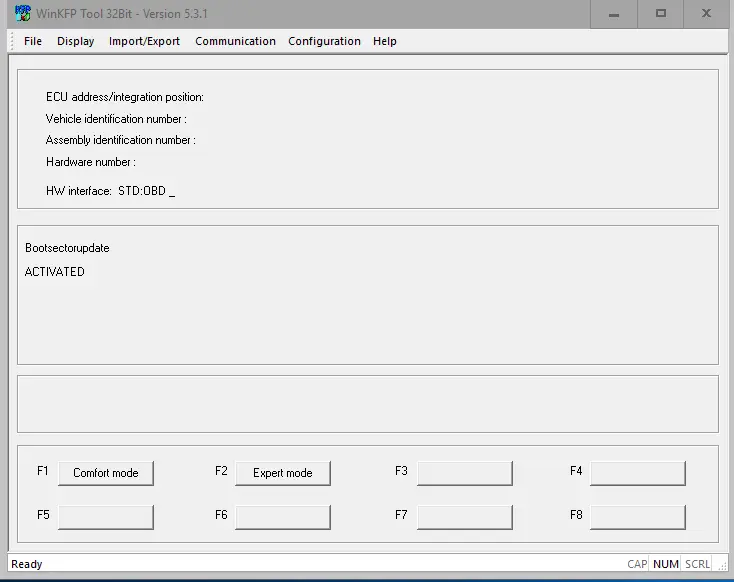Select the ACTIVATED status text

pos(54,272)
